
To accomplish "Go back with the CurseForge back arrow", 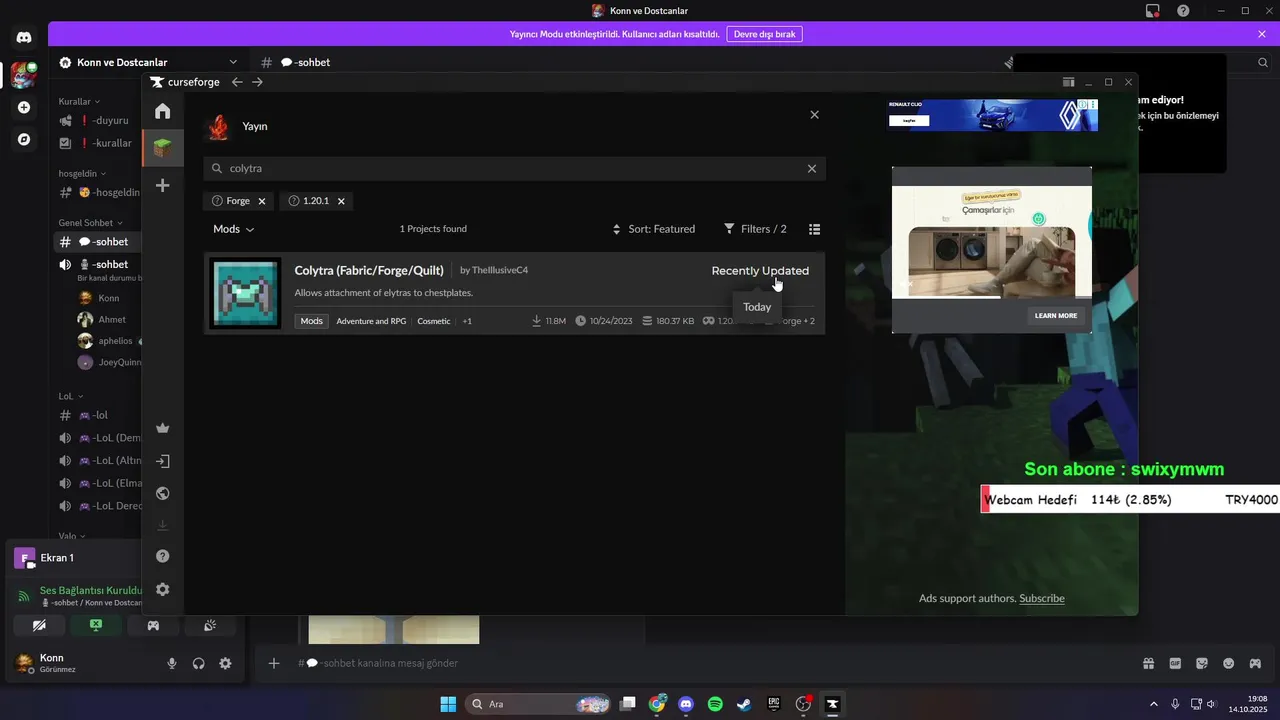I will point(237,82).
